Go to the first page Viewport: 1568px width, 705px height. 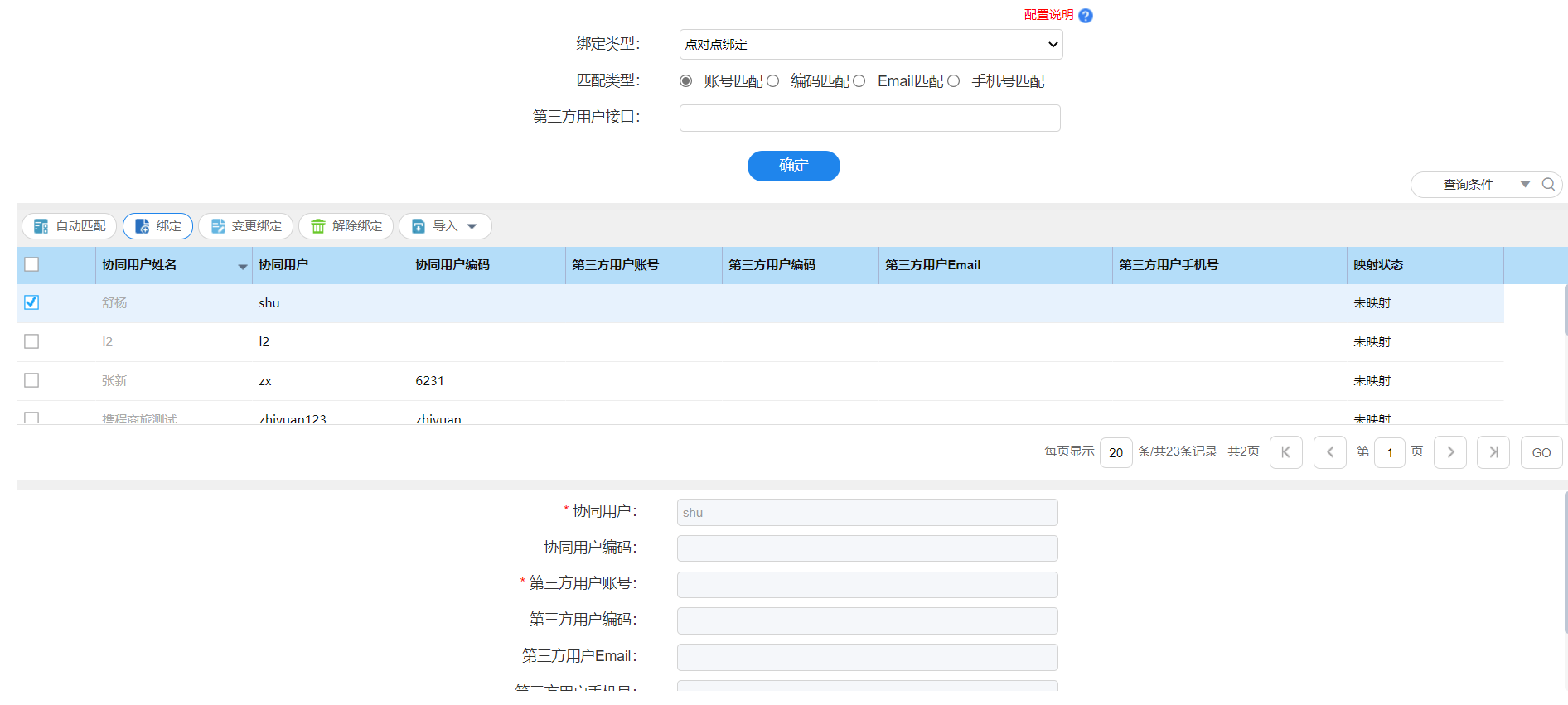[x=1285, y=452]
